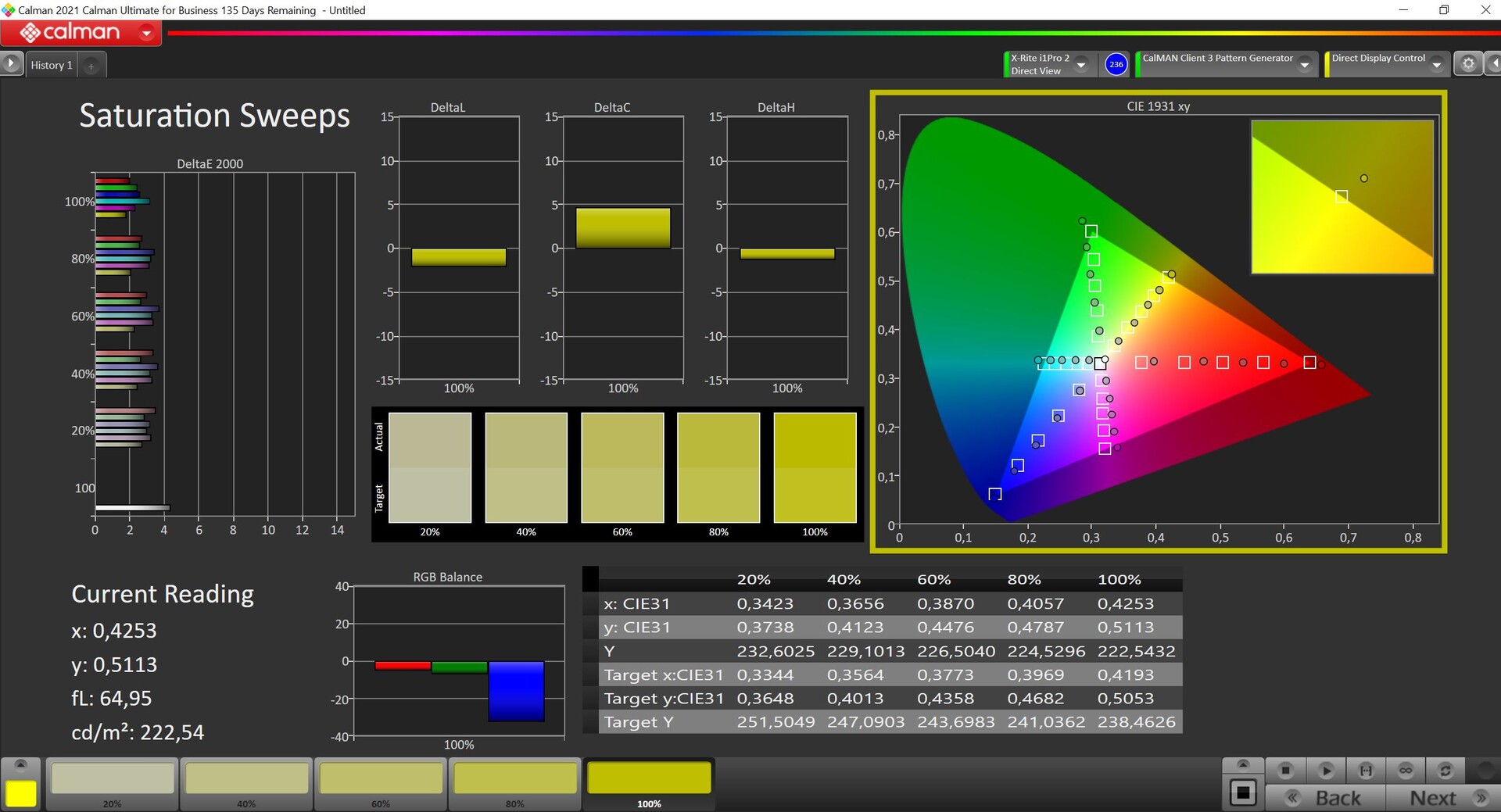Click the yellow color selector square
Screen dimensions: 1501x812
[21, 792]
